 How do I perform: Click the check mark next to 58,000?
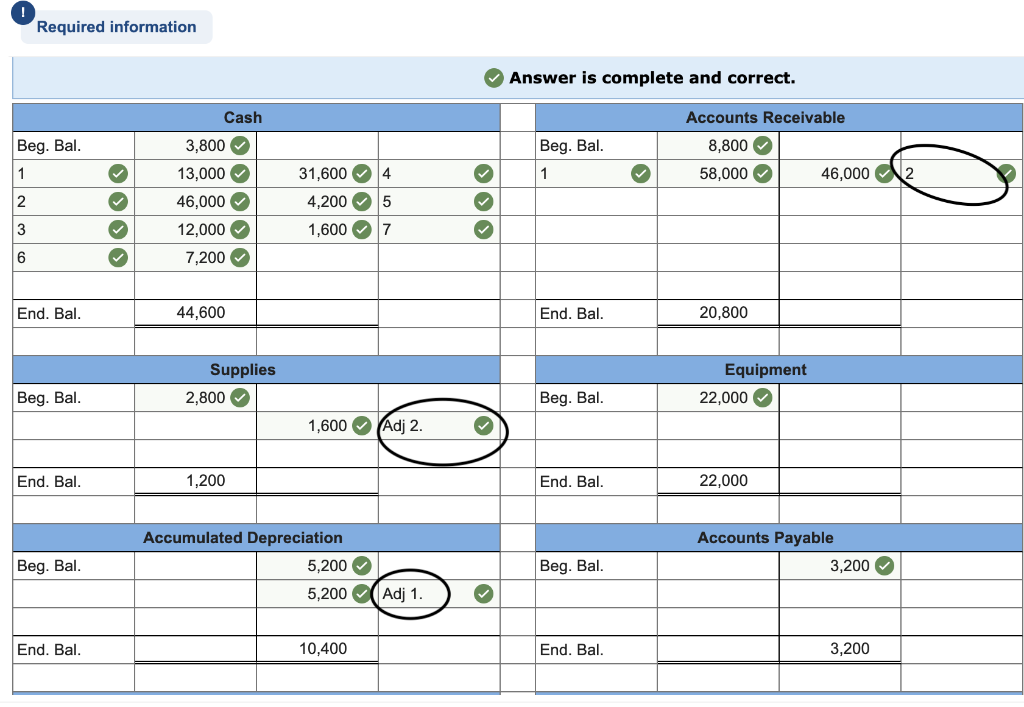tap(763, 174)
